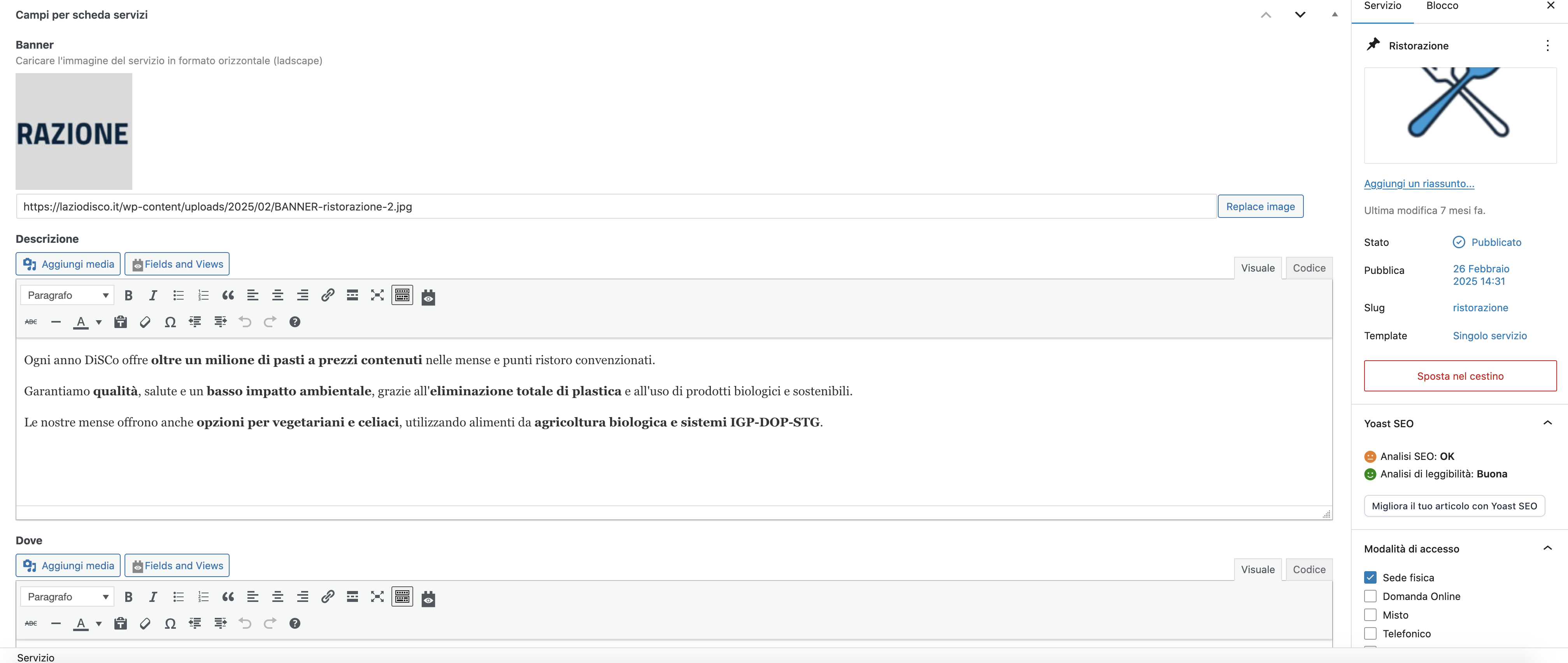Enable fullscreen mode in Descrizione editor
This screenshot has width=1568, height=663.
point(377,295)
